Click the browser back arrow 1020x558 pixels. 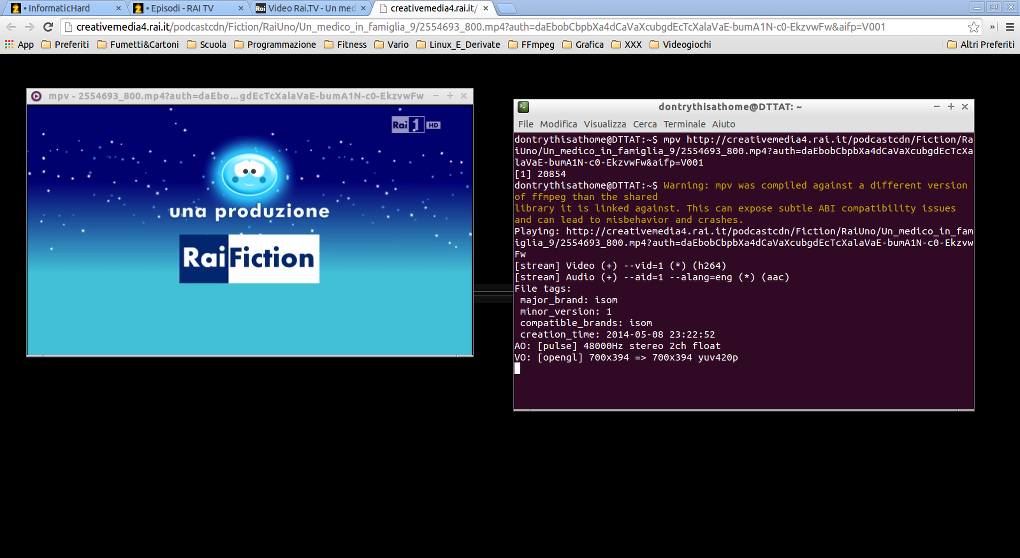point(11,27)
